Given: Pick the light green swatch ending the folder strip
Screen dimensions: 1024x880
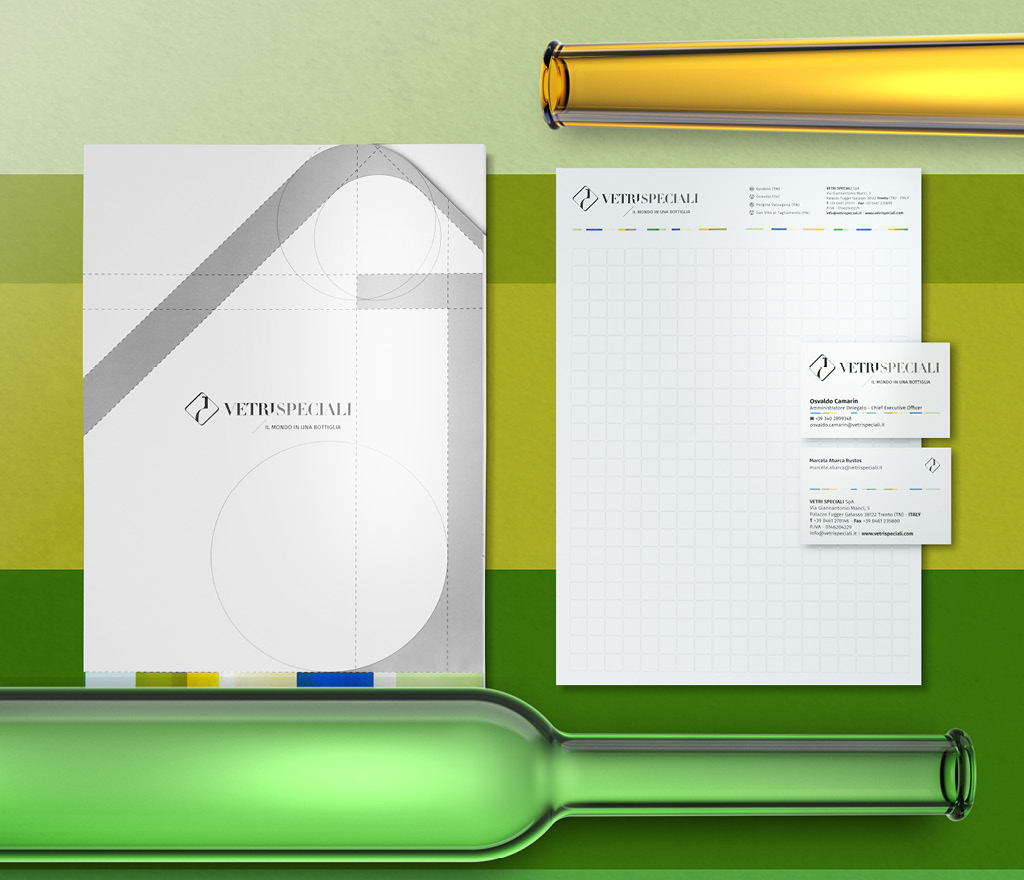Looking at the screenshot, I should pos(440,679).
